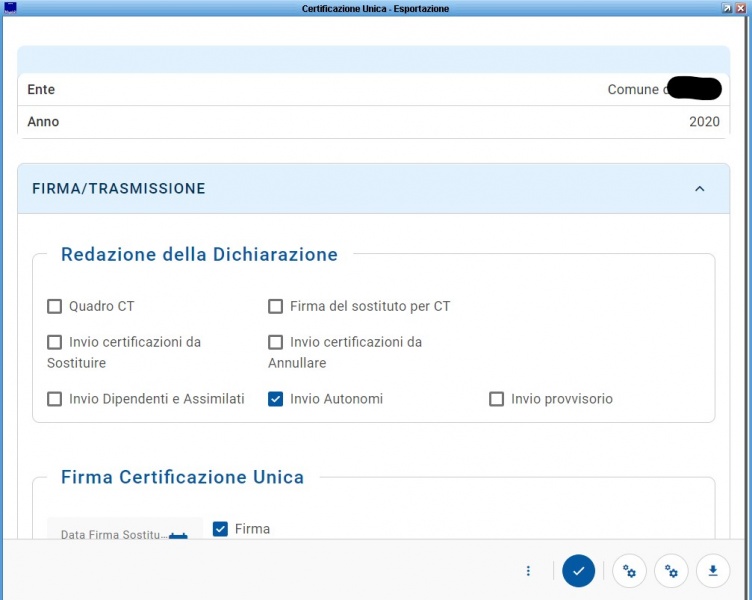Screen dimensions: 752x600
Task: Uncheck the Invio Autonomi checkbox
Action: tap(276, 399)
